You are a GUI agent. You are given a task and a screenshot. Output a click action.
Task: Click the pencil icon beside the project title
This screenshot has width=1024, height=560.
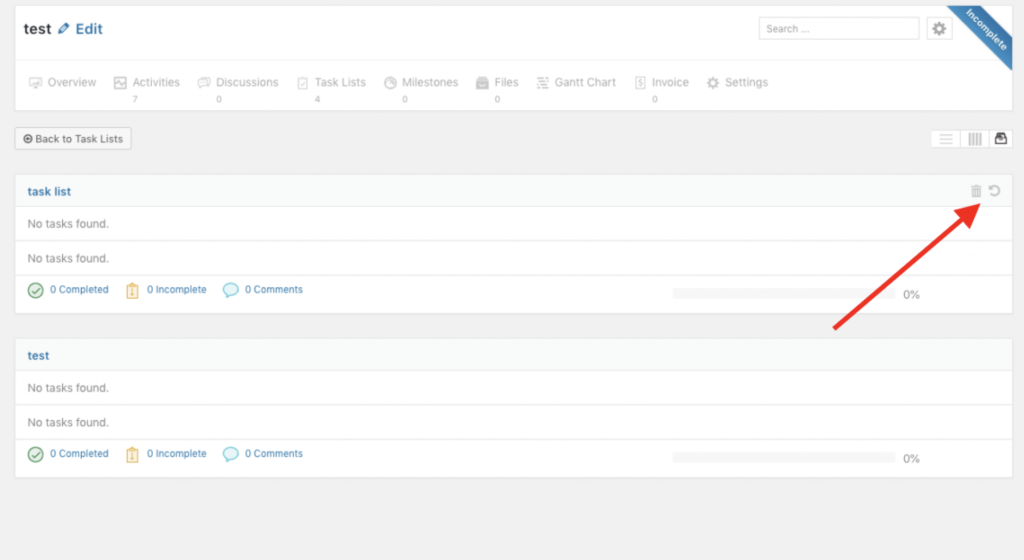pyautogui.click(x=63, y=29)
